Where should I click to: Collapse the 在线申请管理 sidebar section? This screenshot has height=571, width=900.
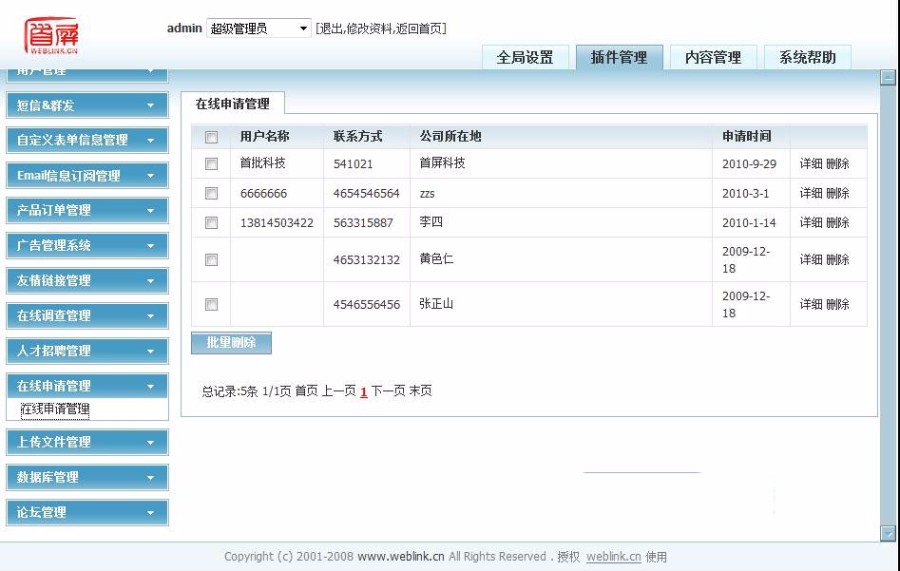point(87,386)
